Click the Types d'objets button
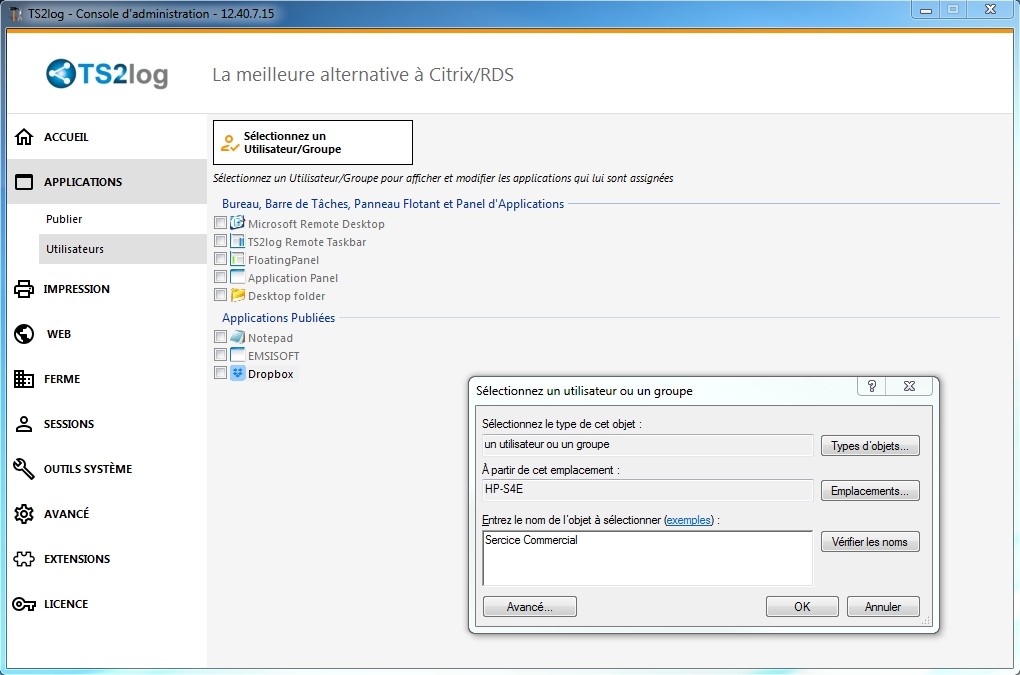1020x675 pixels. click(870, 446)
